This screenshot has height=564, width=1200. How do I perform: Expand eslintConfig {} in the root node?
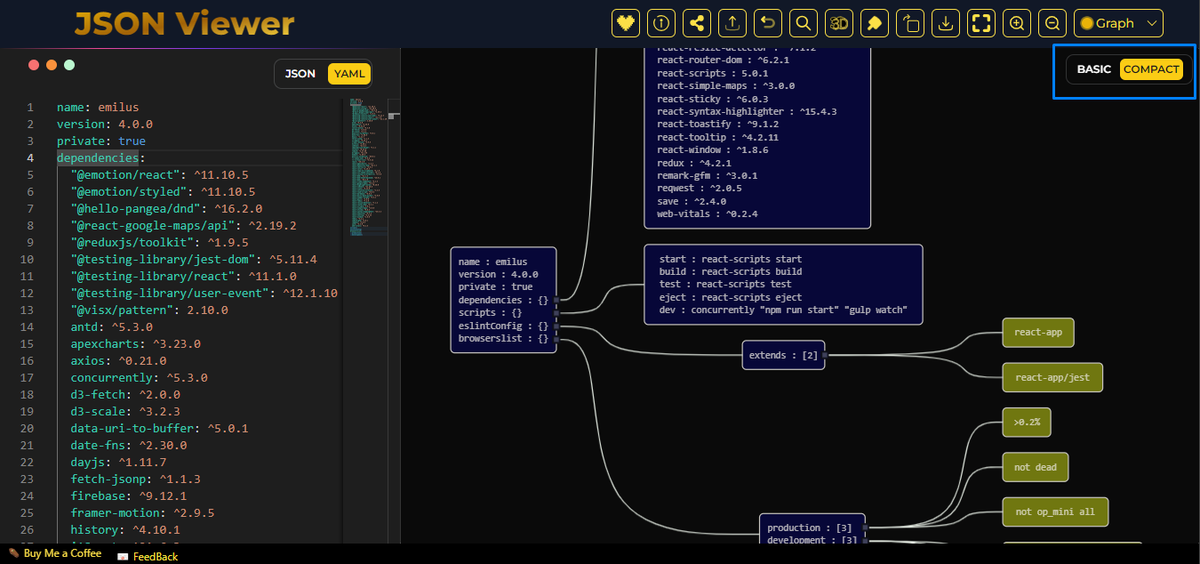point(558,325)
